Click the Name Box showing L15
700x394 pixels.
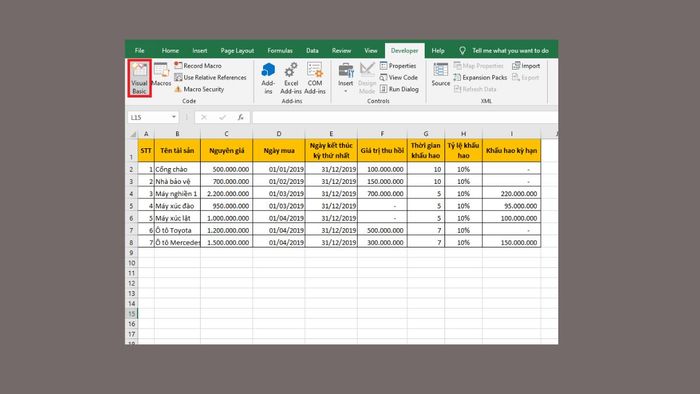click(149, 117)
